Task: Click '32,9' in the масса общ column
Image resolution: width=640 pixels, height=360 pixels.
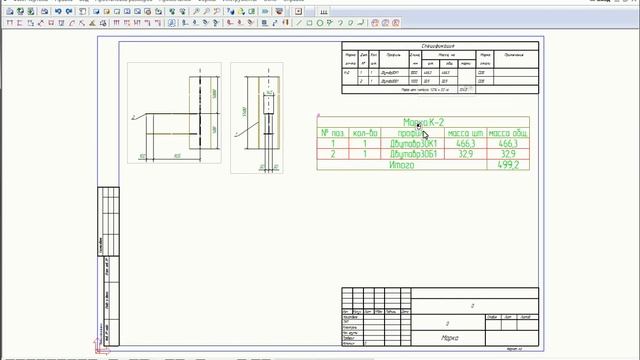Action: 508,154
